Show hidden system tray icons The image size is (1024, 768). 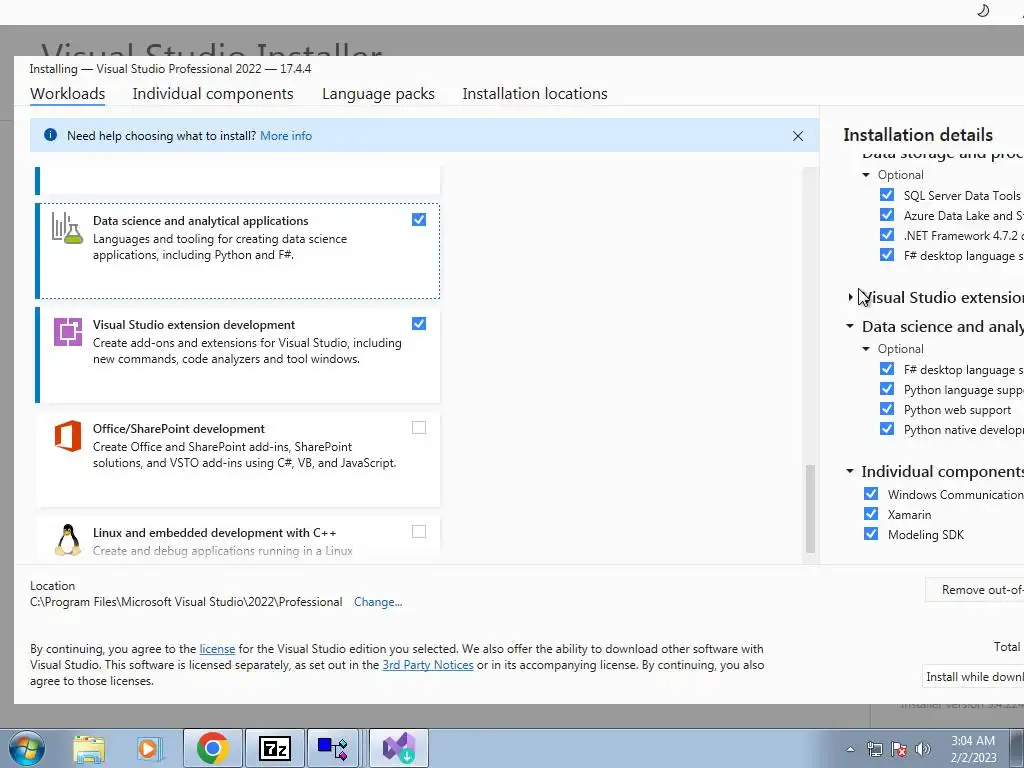coord(850,749)
